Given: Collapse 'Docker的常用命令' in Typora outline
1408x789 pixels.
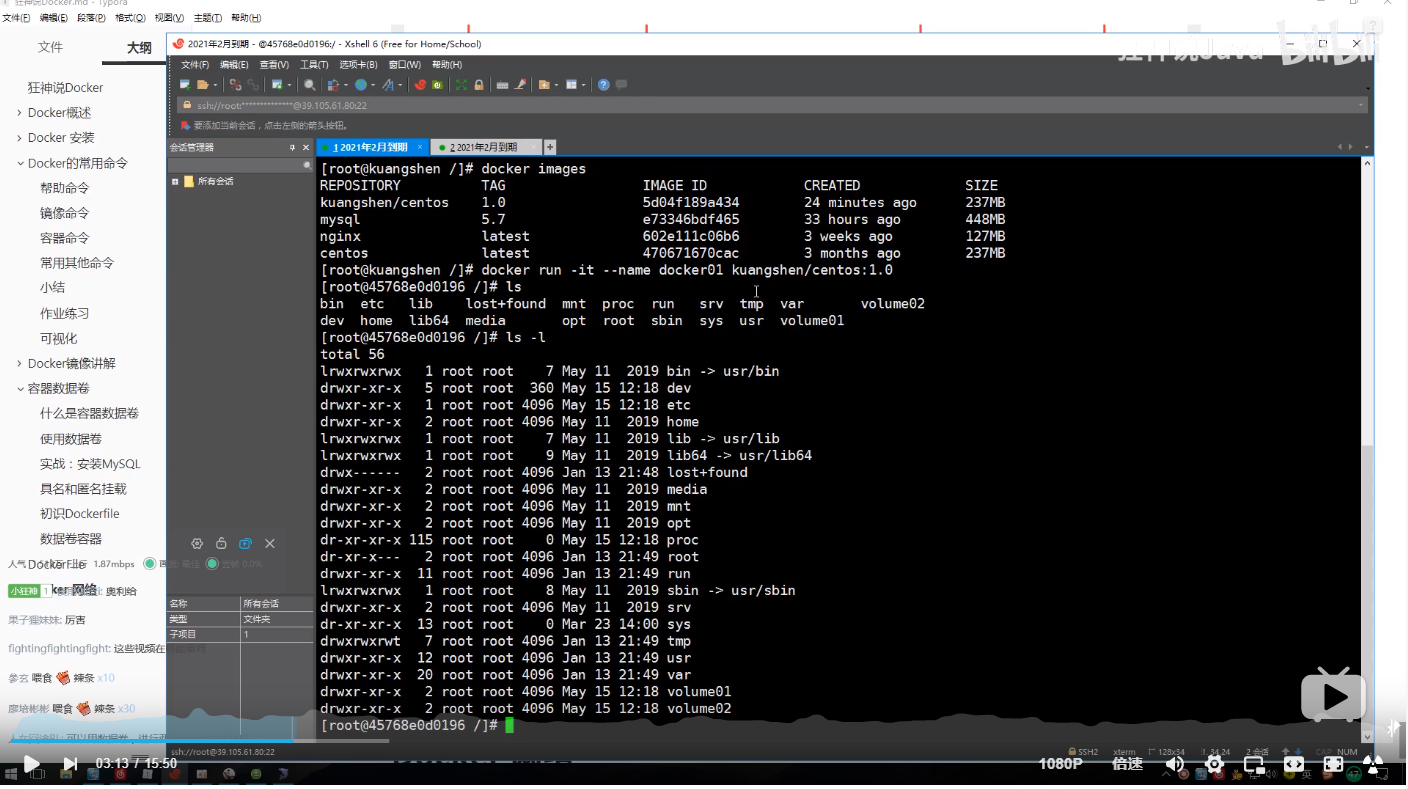Looking at the screenshot, I should click(x=19, y=163).
